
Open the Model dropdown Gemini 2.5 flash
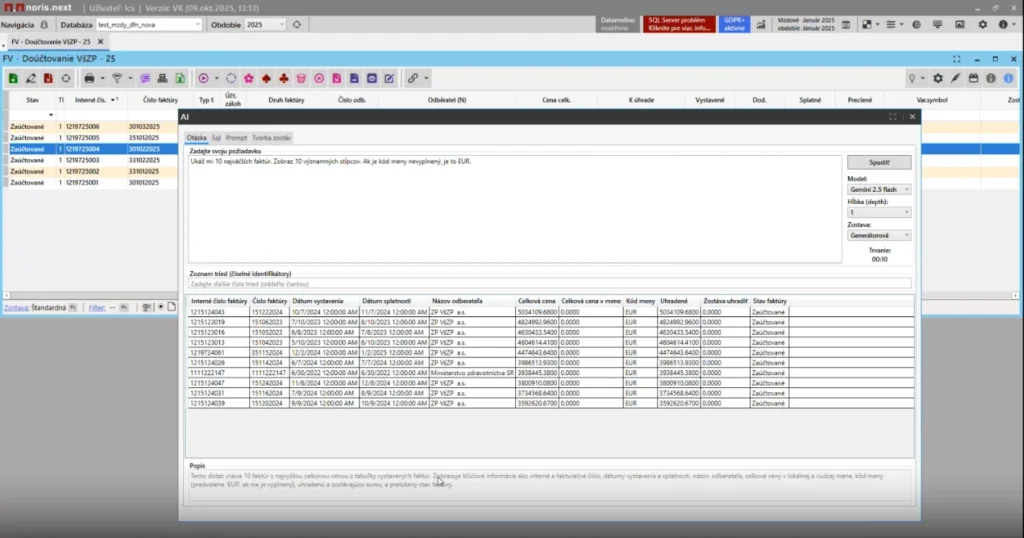[879, 189]
